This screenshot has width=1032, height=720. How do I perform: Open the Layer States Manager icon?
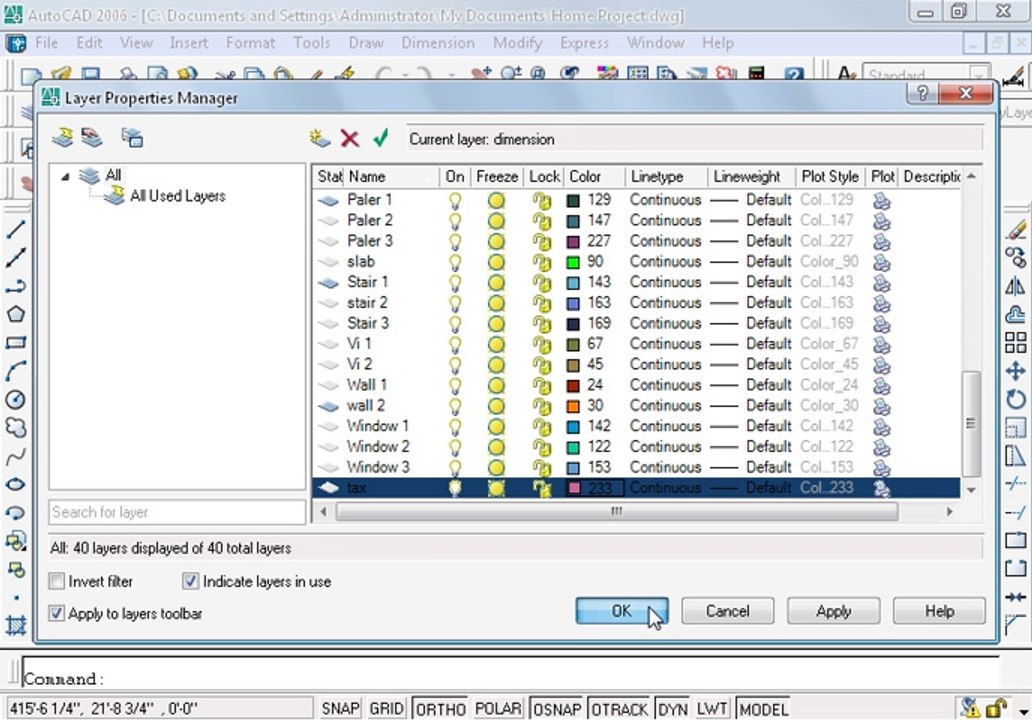click(x=132, y=138)
